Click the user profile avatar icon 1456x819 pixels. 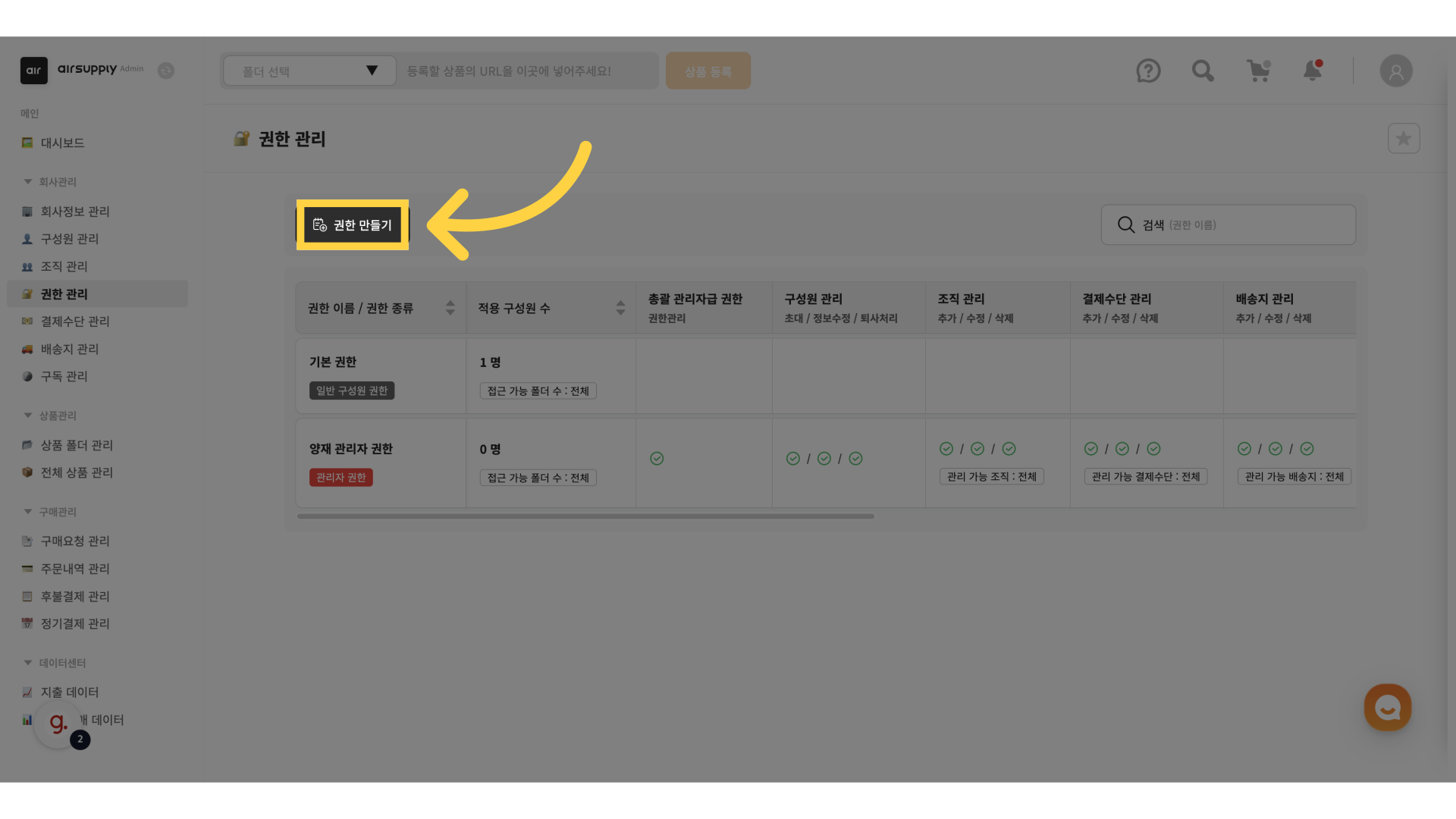(x=1395, y=71)
